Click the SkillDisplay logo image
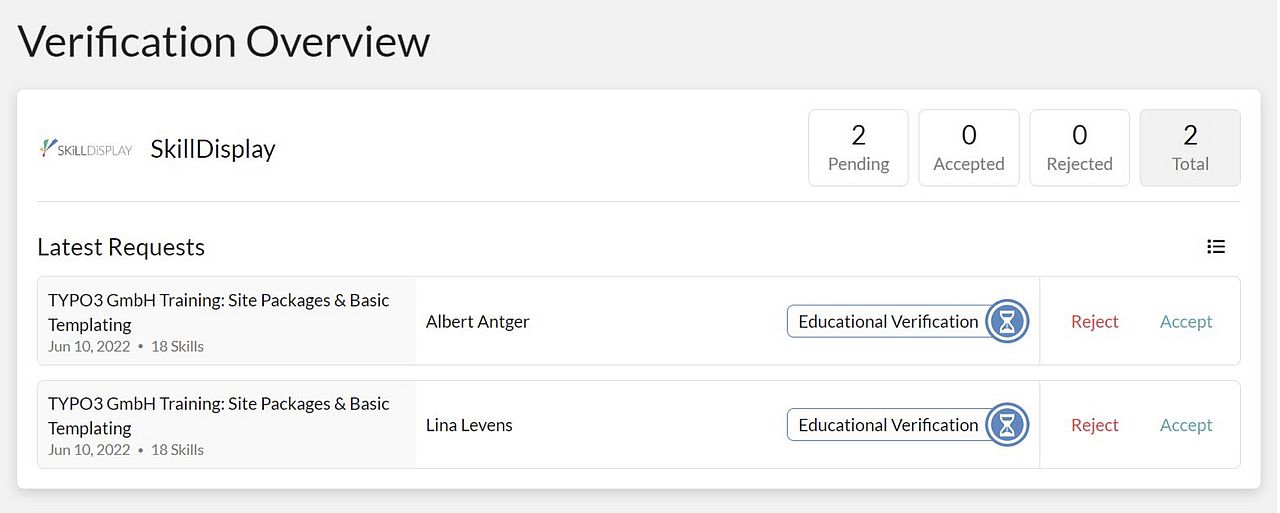The width and height of the screenshot is (1280, 513). pyautogui.click(x=86, y=149)
